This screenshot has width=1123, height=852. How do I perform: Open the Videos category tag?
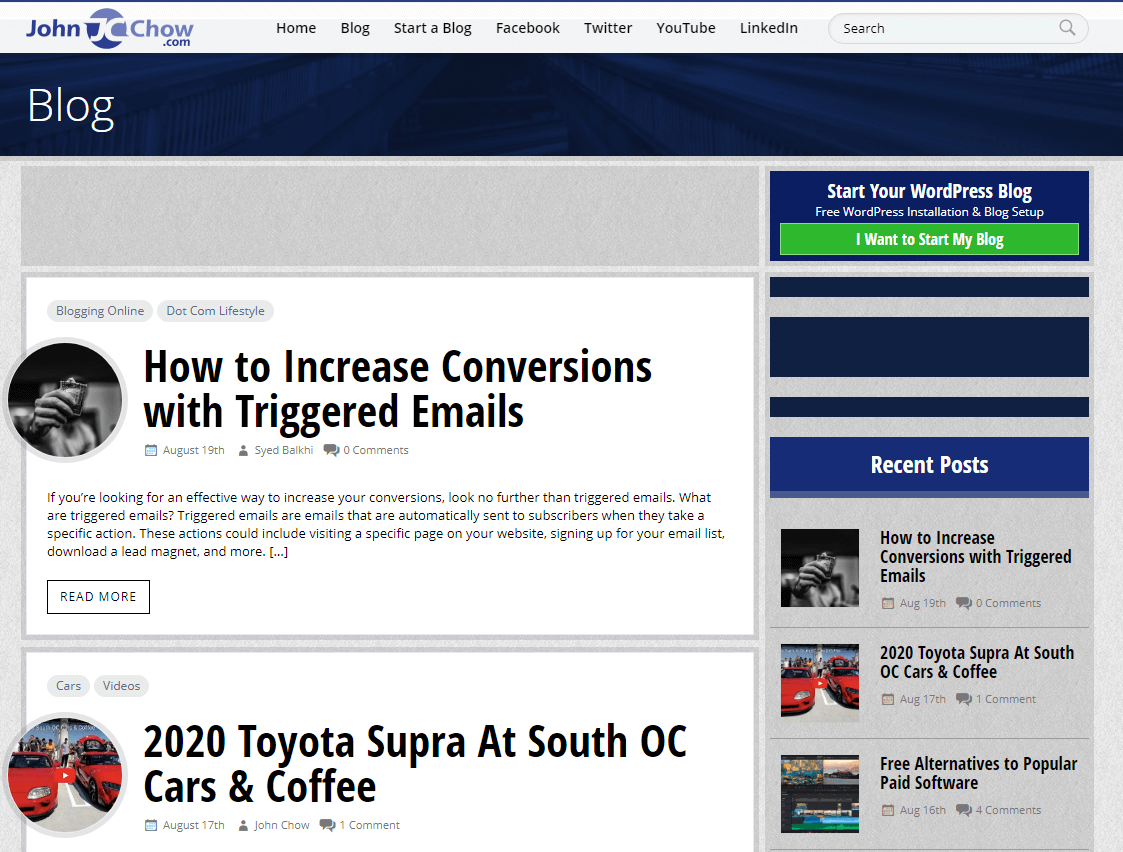click(121, 686)
